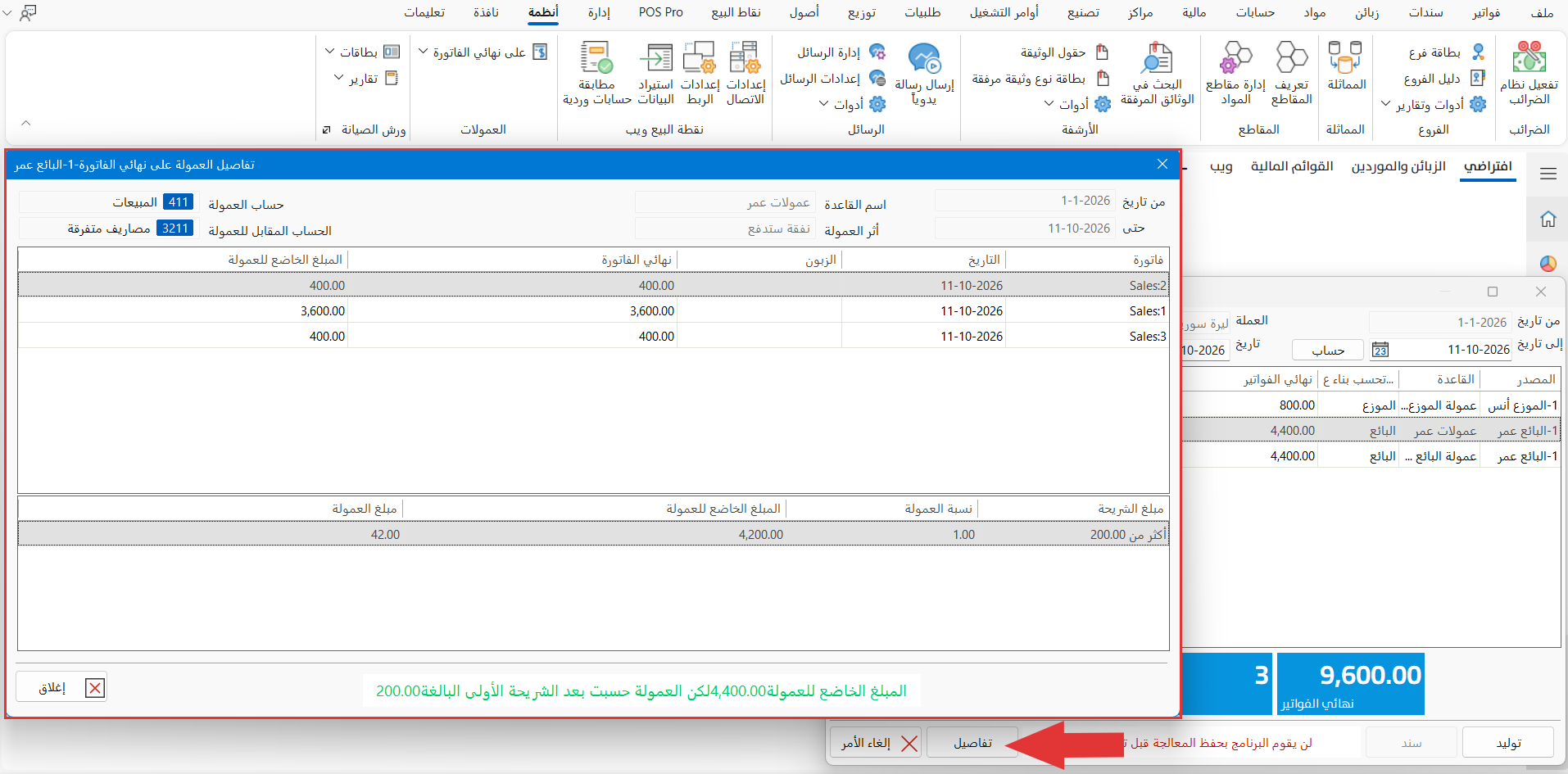This screenshot has height=774, width=1568.
Task: Click the إغلاق button in details dialog
Action: 61,687
